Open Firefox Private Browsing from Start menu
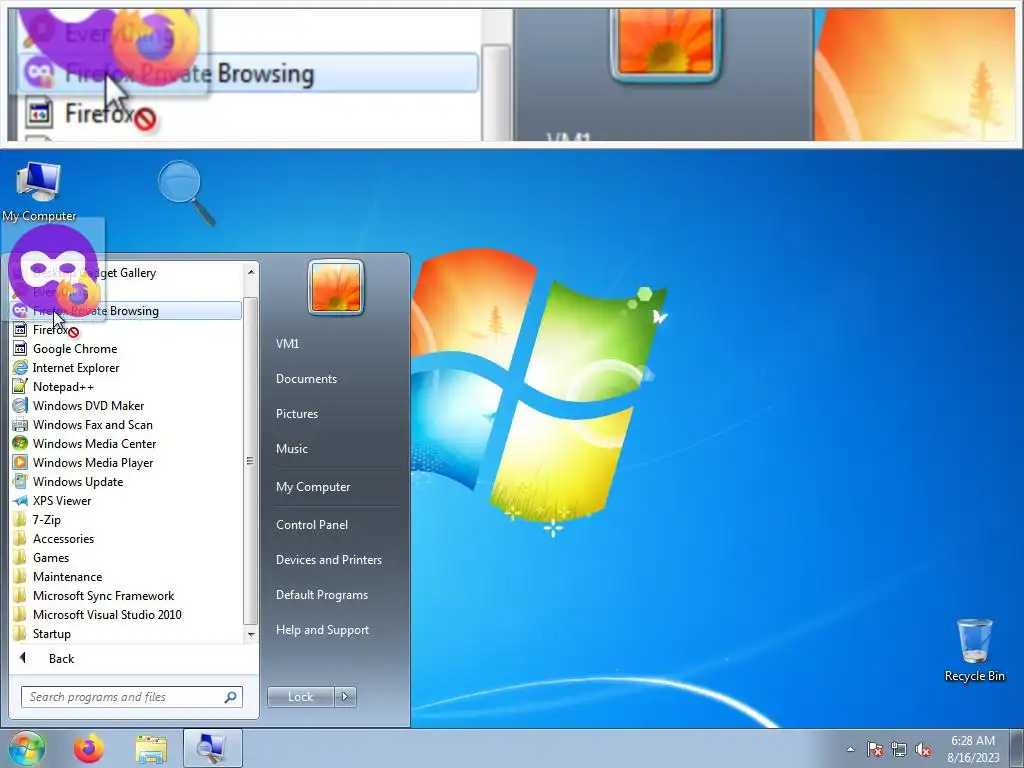Viewport: 1024px width, 768px height. pos(127,311)
